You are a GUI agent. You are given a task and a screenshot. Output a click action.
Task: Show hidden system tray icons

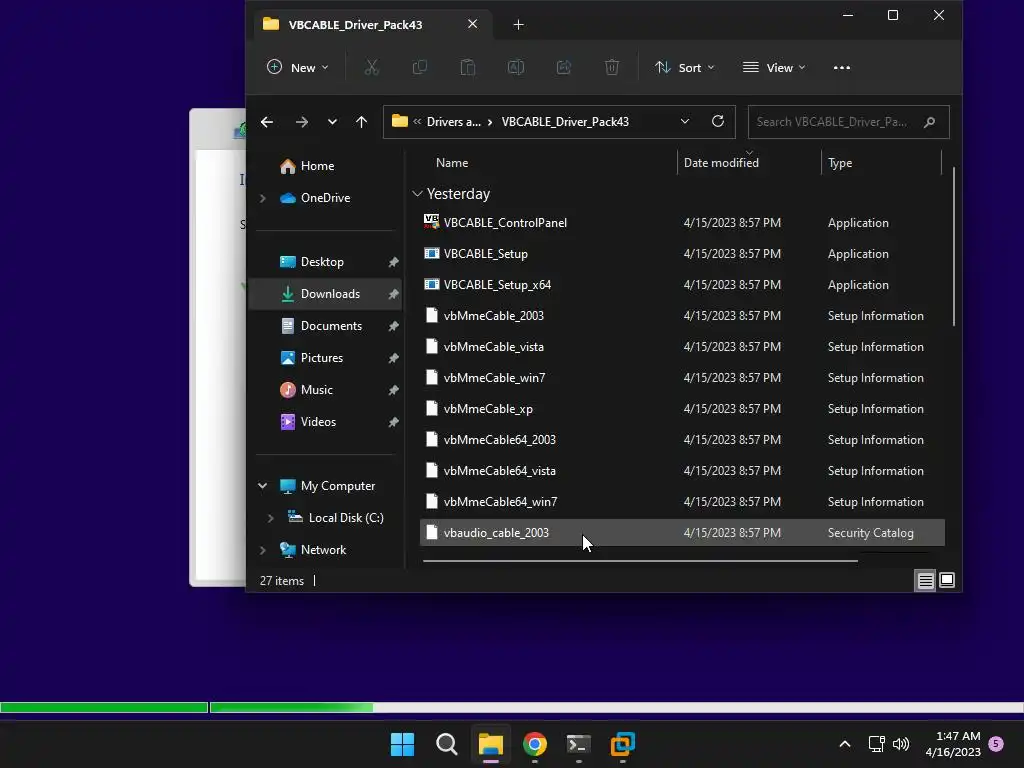tap(844, 744)
